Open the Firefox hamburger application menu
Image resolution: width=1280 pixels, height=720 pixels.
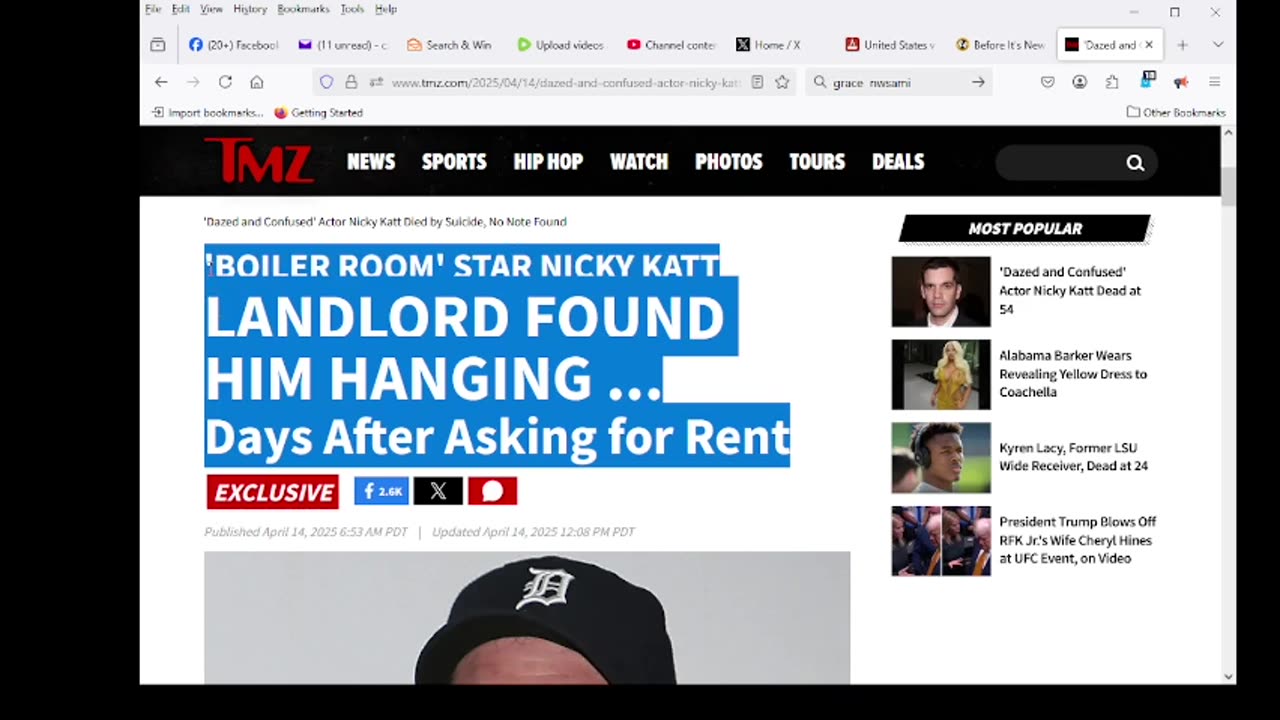pos(1214,82)
